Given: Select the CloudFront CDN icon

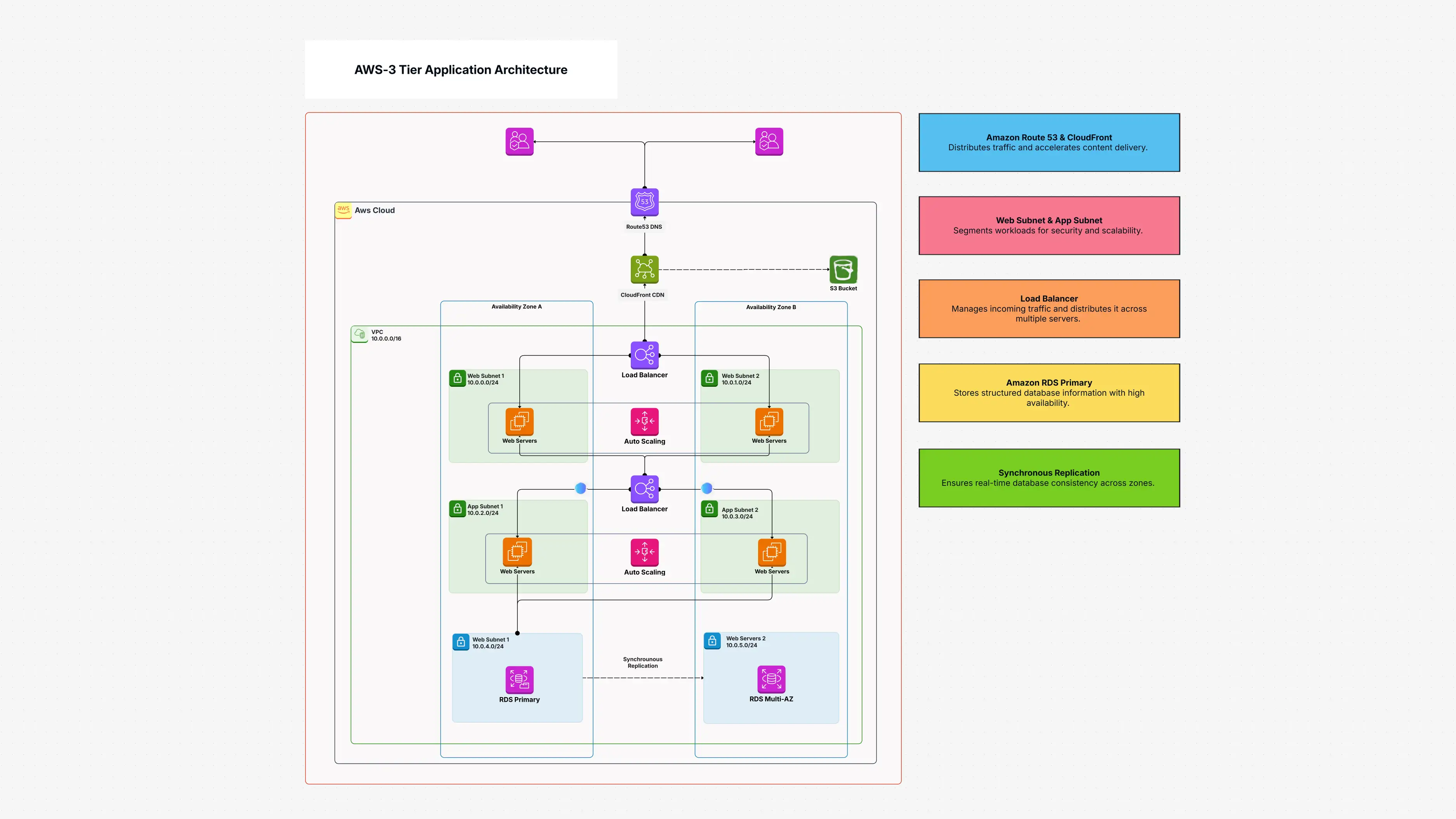Looking at the screenshot, I should (x=644, y=269).
